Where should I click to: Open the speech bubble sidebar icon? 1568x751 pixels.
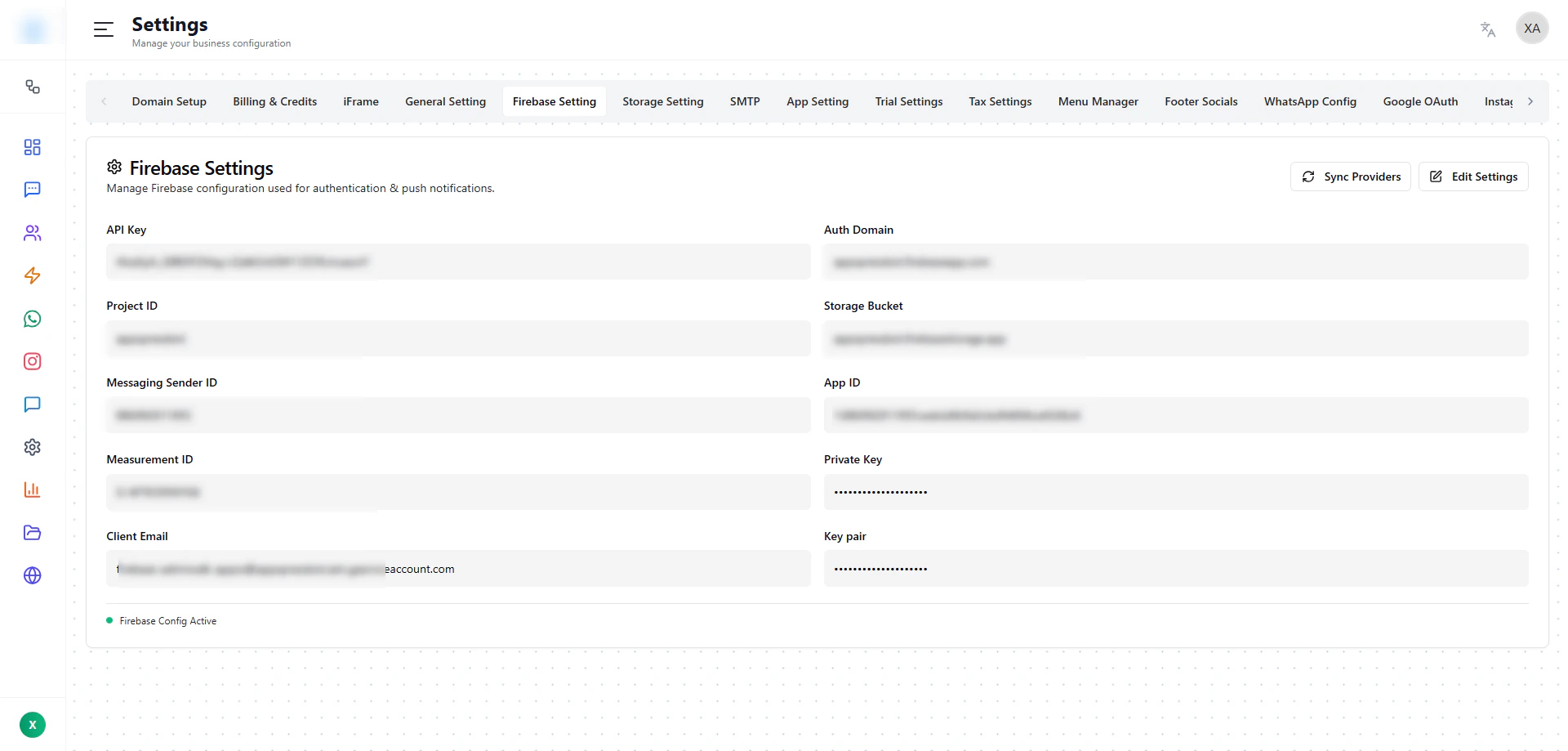click(x=33, y=405)
